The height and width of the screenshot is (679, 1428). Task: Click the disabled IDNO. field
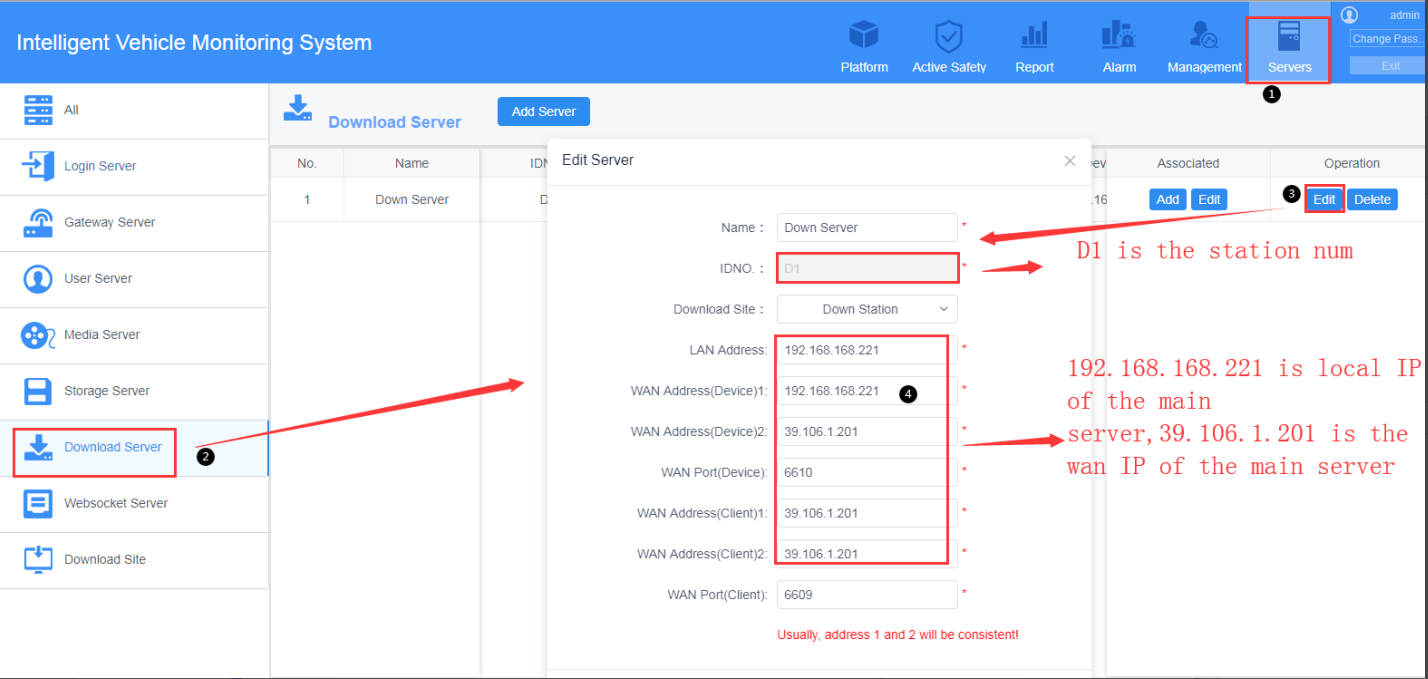coord(867,268)
